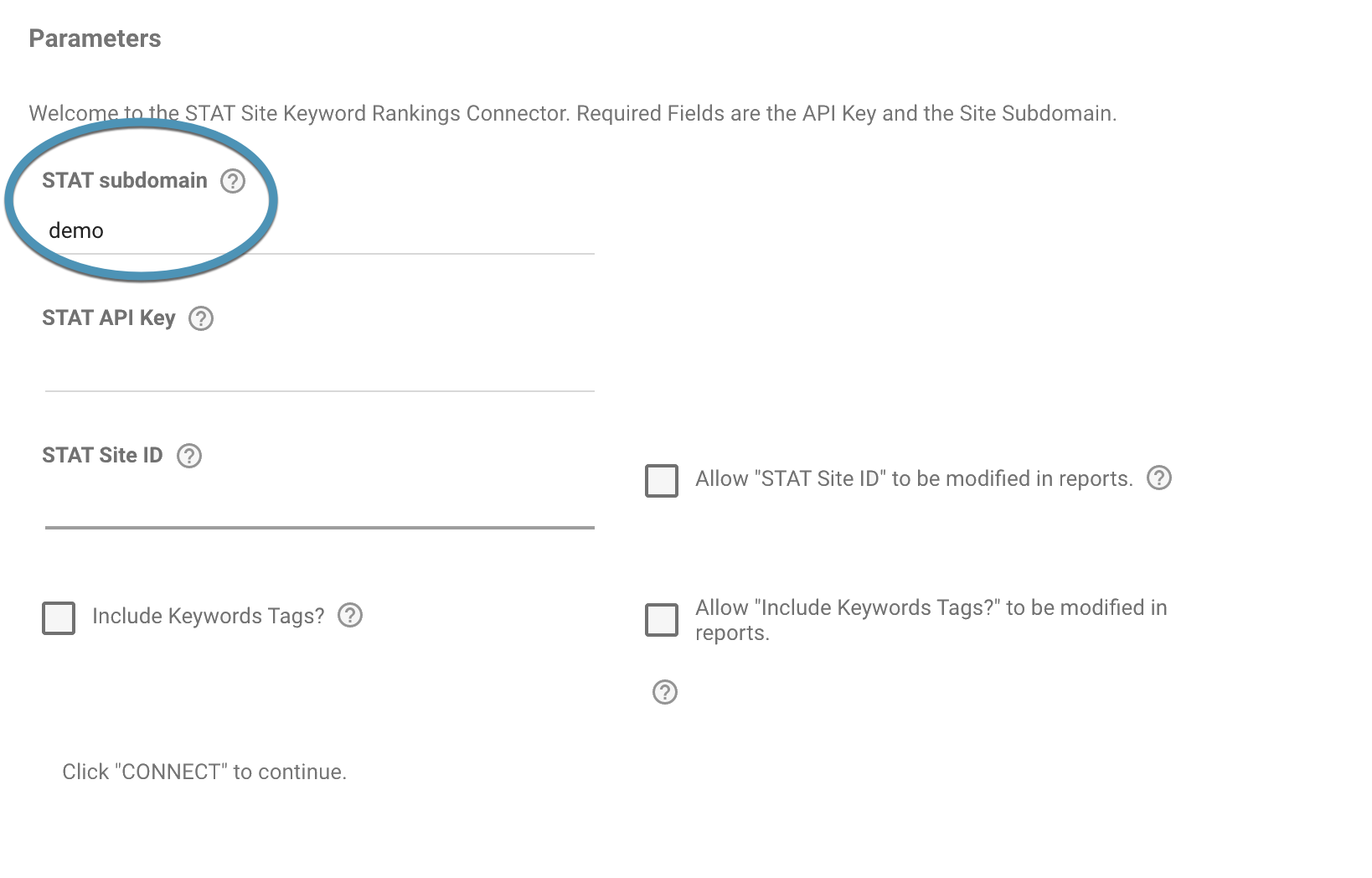1372x878 pixels.
Task: Select the demo text in subdomain input
Action: pyautogui.click(x=76, y=230)
